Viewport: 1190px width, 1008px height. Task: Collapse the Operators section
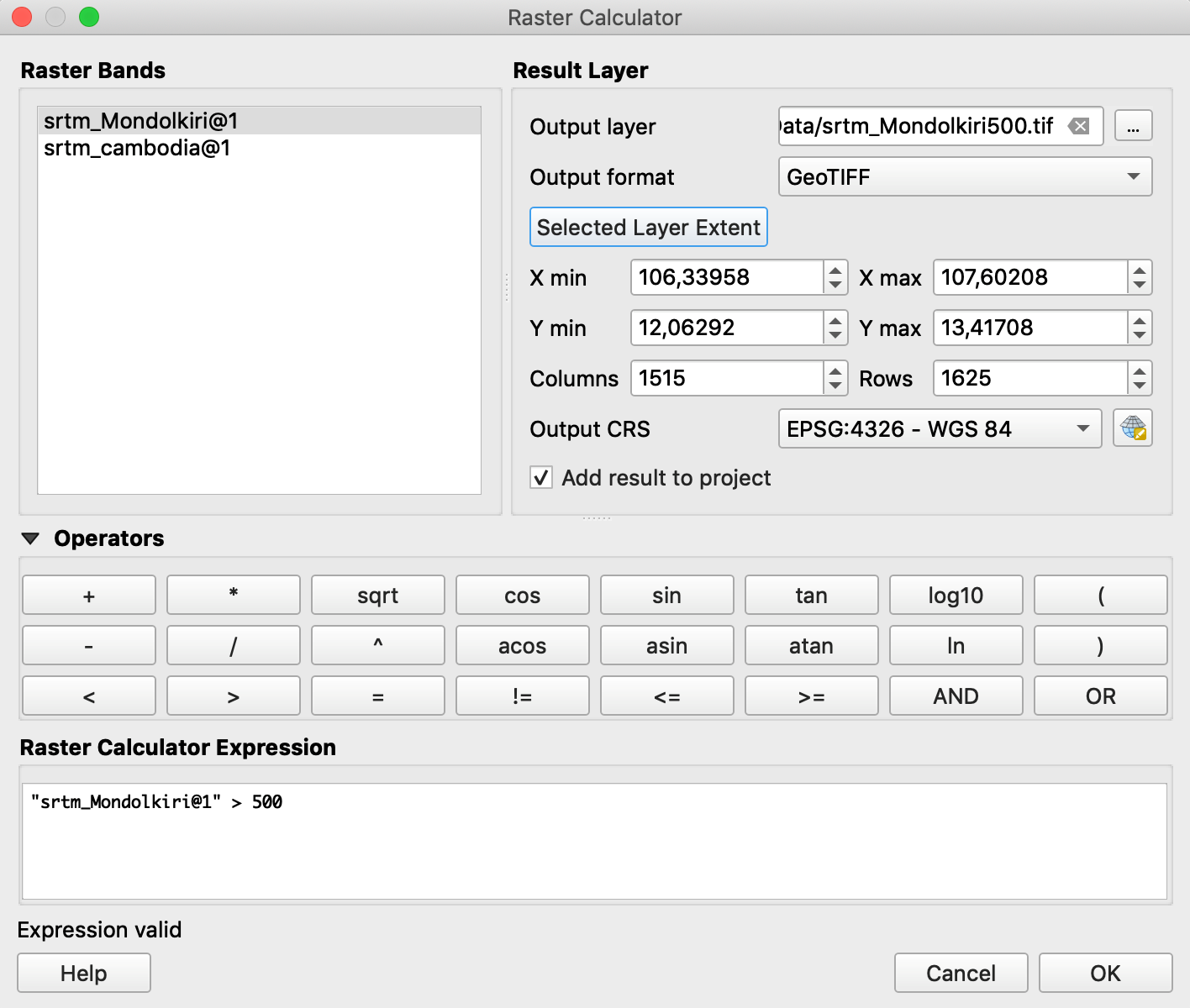30,538
